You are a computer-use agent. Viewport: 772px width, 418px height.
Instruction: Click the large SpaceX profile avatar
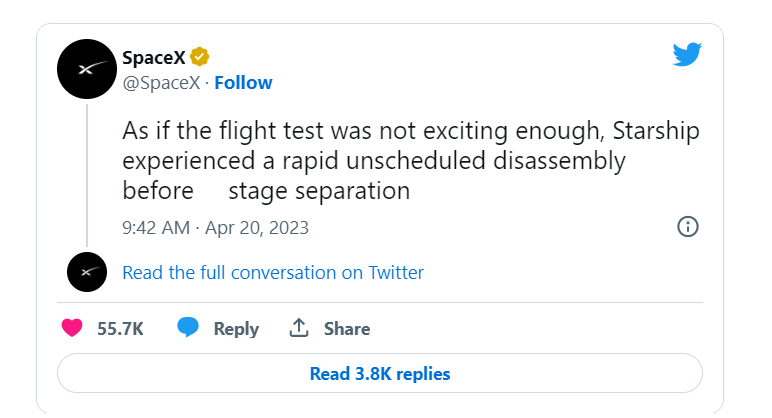coord(87,69)
